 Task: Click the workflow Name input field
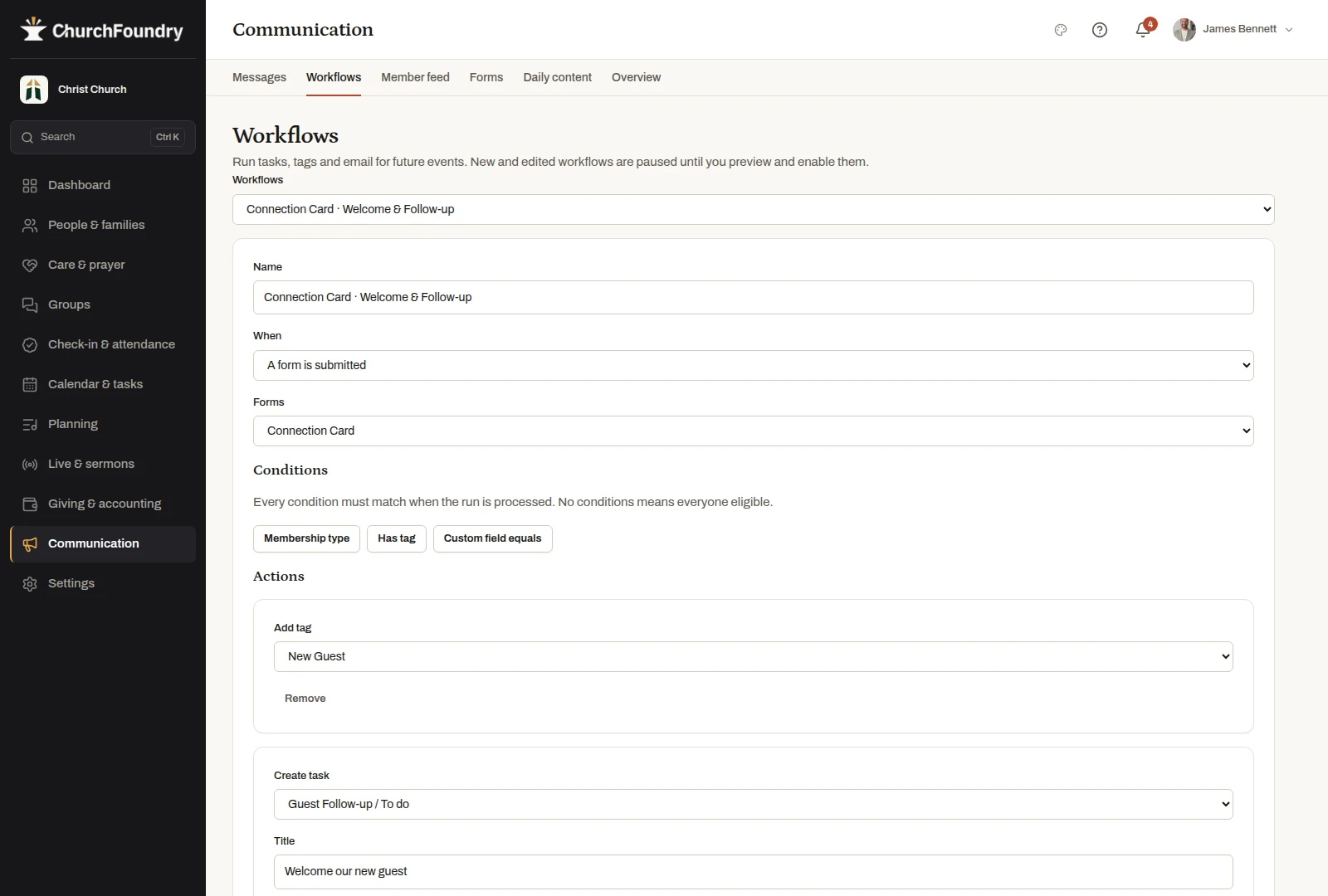pyautogui.click(x=753, y=297)
